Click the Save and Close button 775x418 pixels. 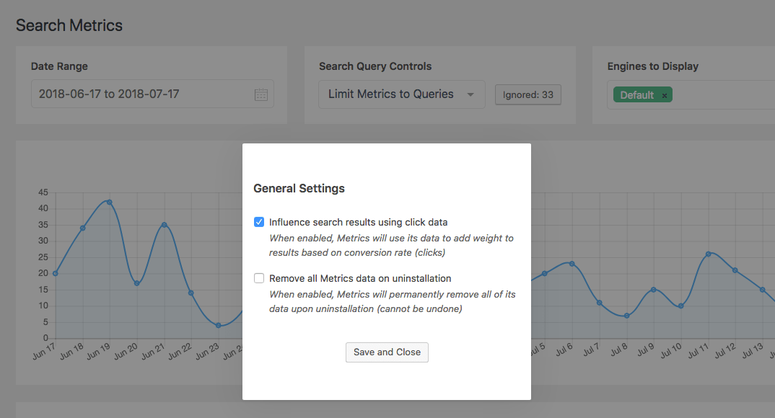387,352
